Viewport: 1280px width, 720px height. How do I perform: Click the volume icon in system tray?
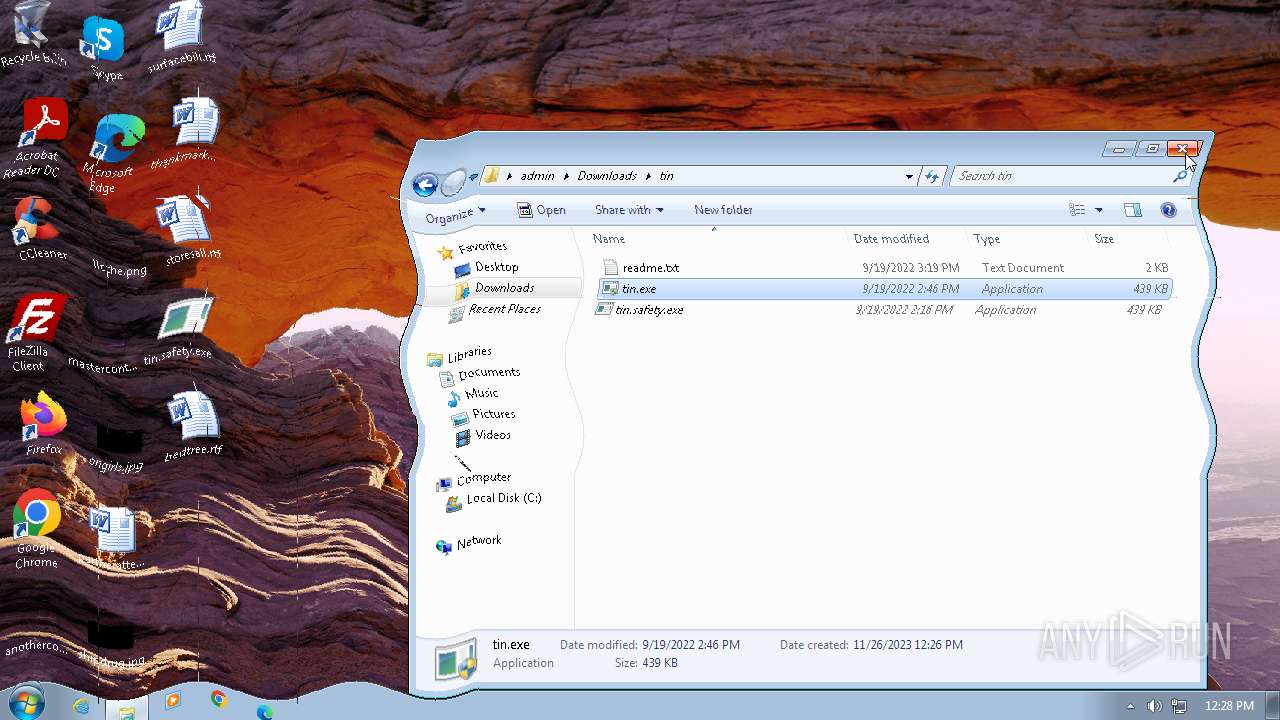click(x=1154, y=706)
